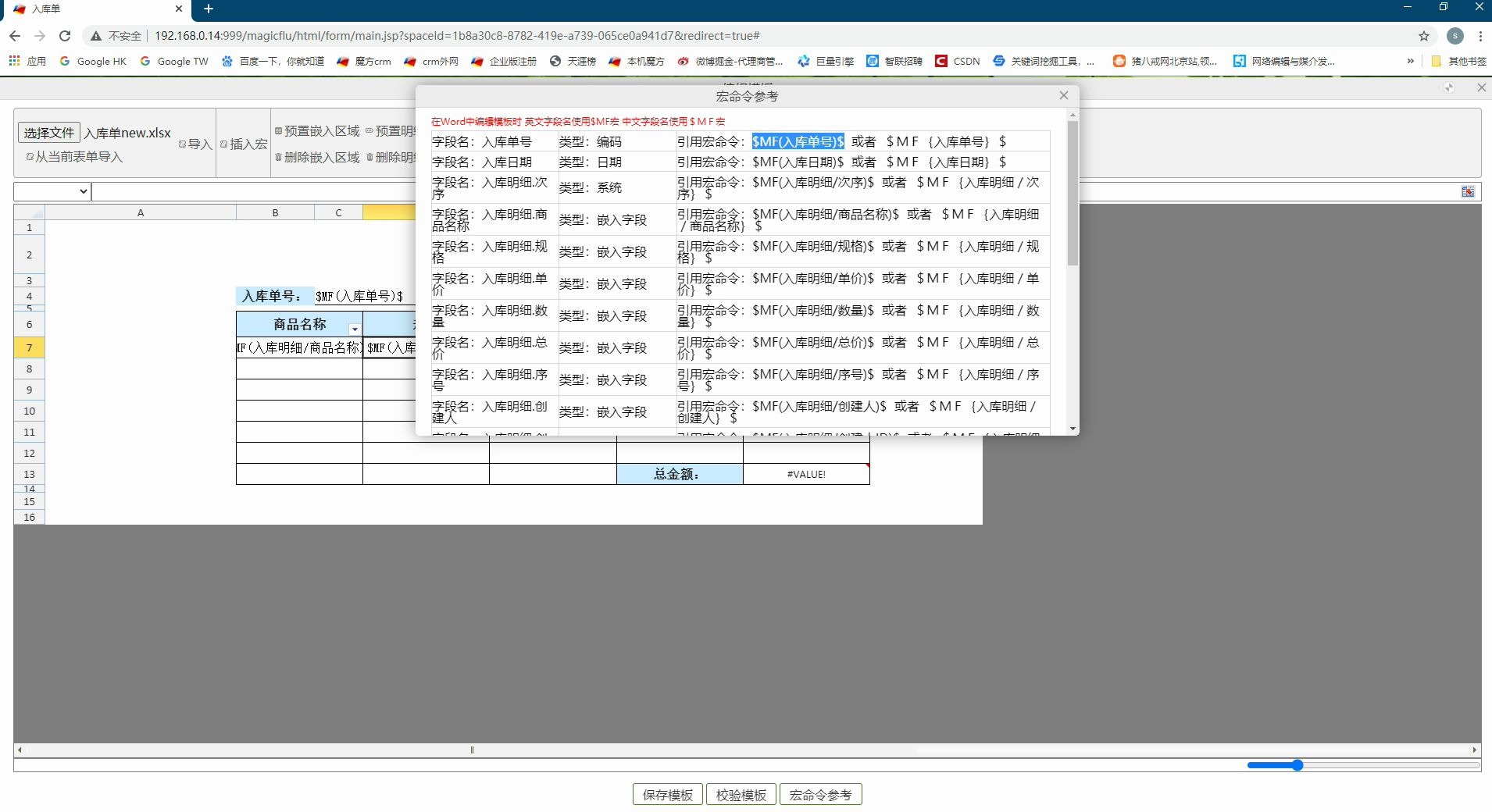Bookmark this page with the star icon

click(1424, 36)
